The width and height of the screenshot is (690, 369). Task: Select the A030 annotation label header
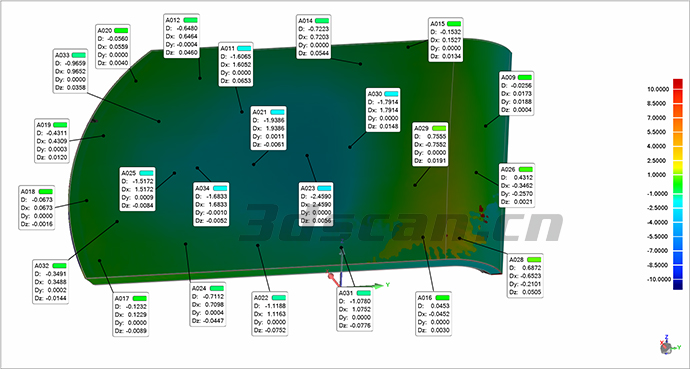pos(383,94)
